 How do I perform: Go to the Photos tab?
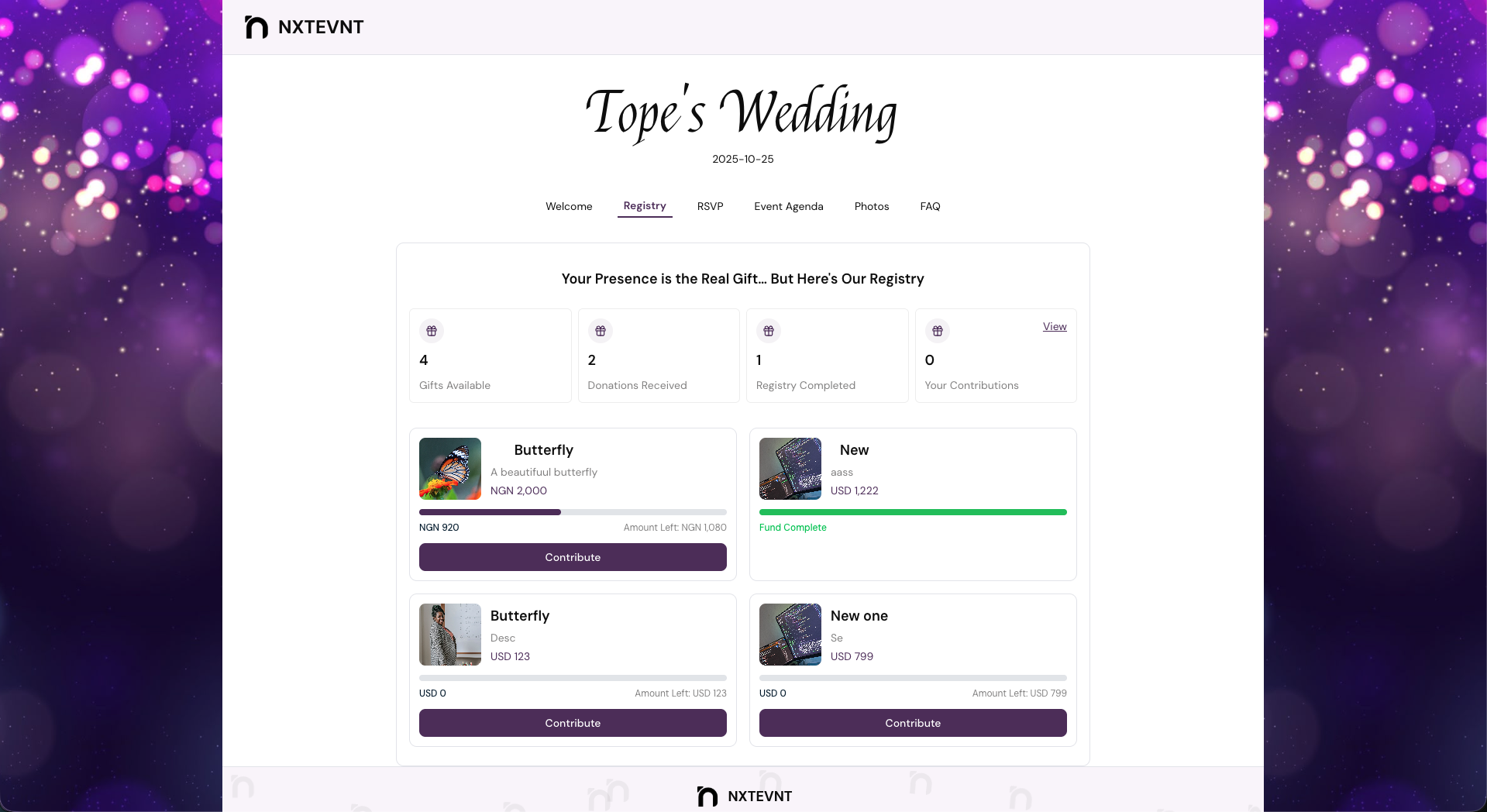pyautogui.click(x=872, y=206)
